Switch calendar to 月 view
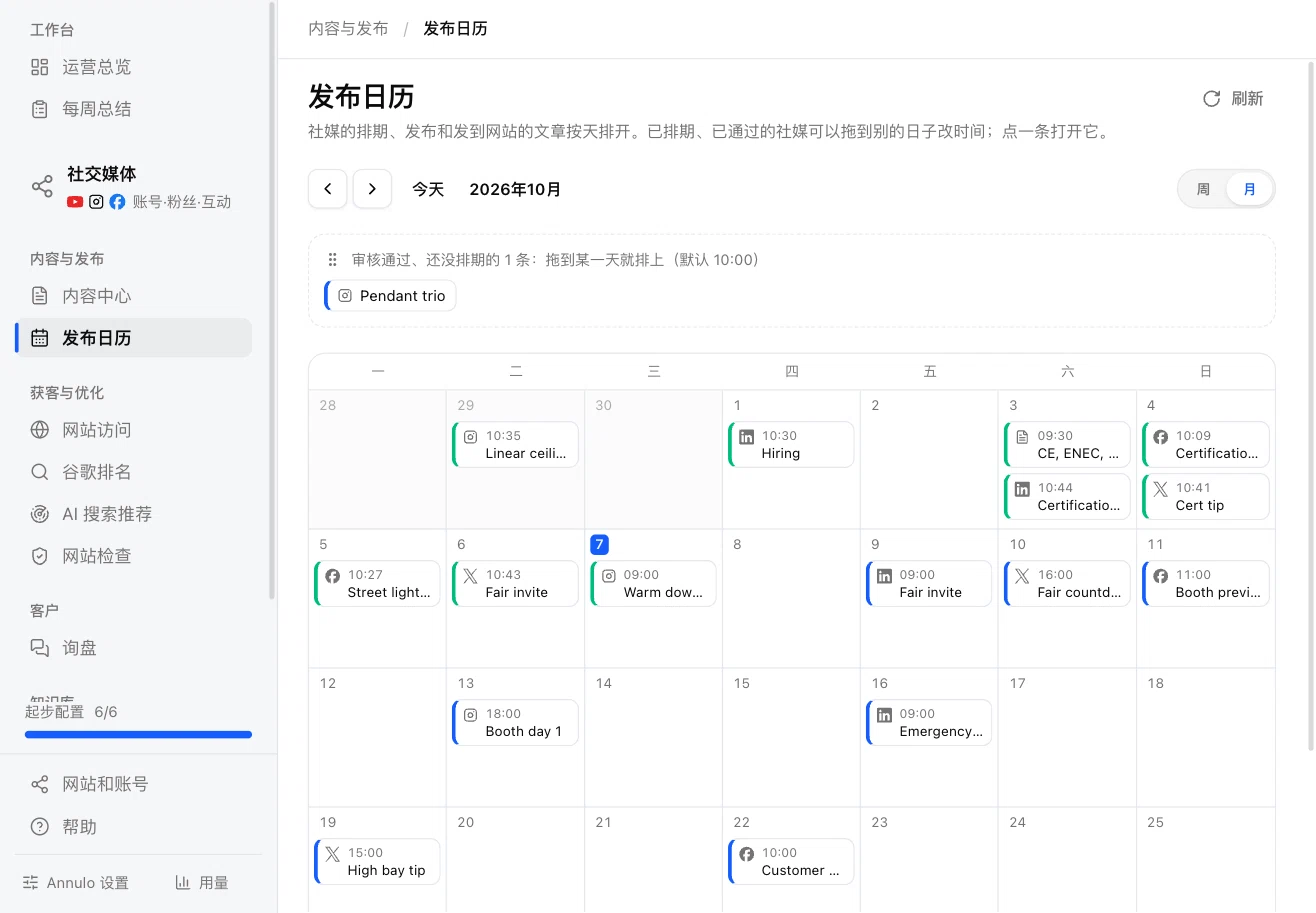 [x=1249, y=189]
